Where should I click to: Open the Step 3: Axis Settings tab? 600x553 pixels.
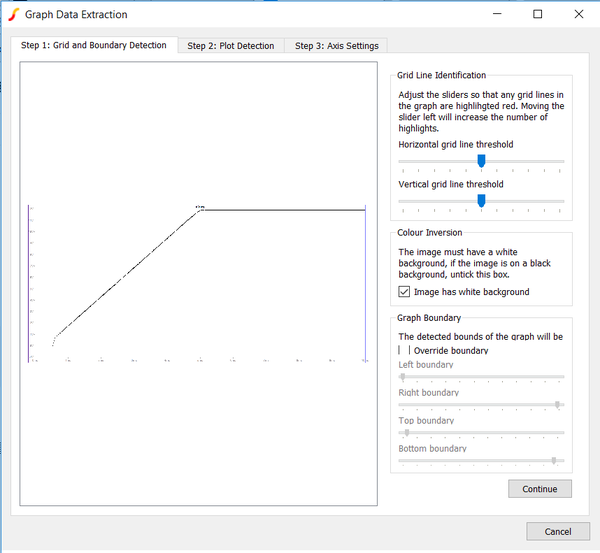[x=337, y=46]
